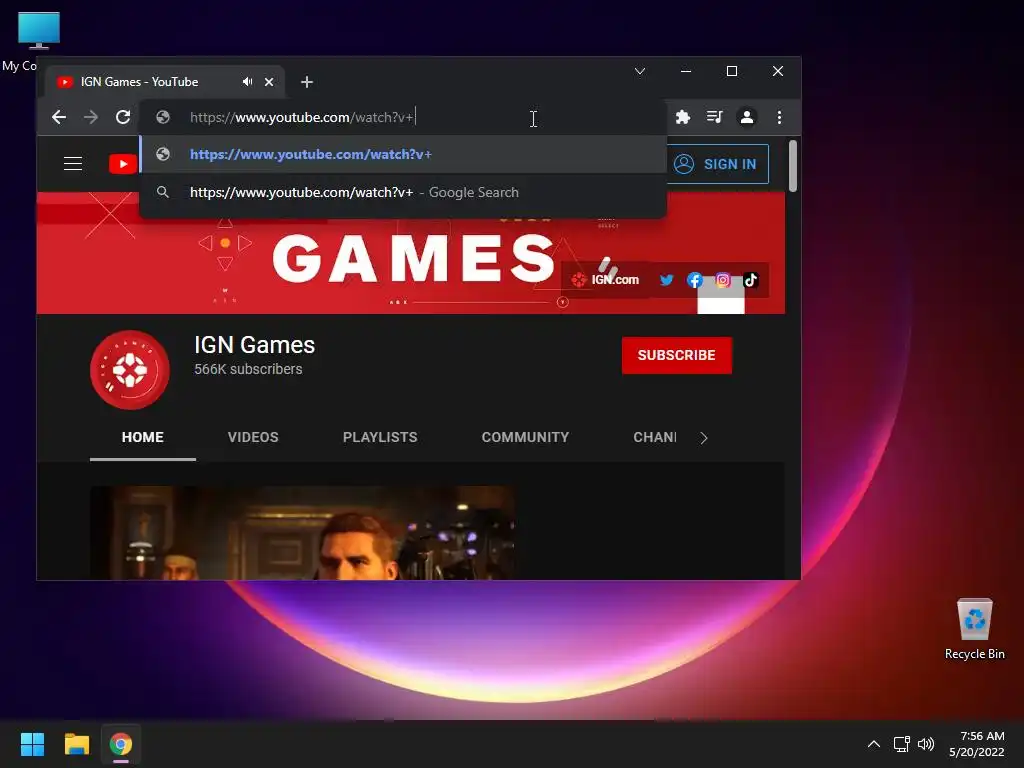Select the youtube.com/watch?v+ URL suggestion
Viewport: 1024px width, 768px height.
[x=403, y=154]
